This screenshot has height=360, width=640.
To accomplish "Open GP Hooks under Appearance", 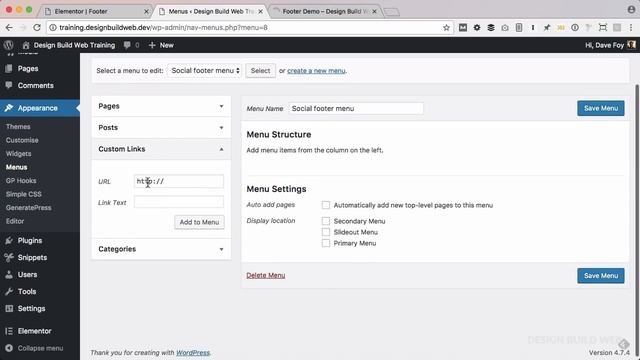I will [21, 180].
